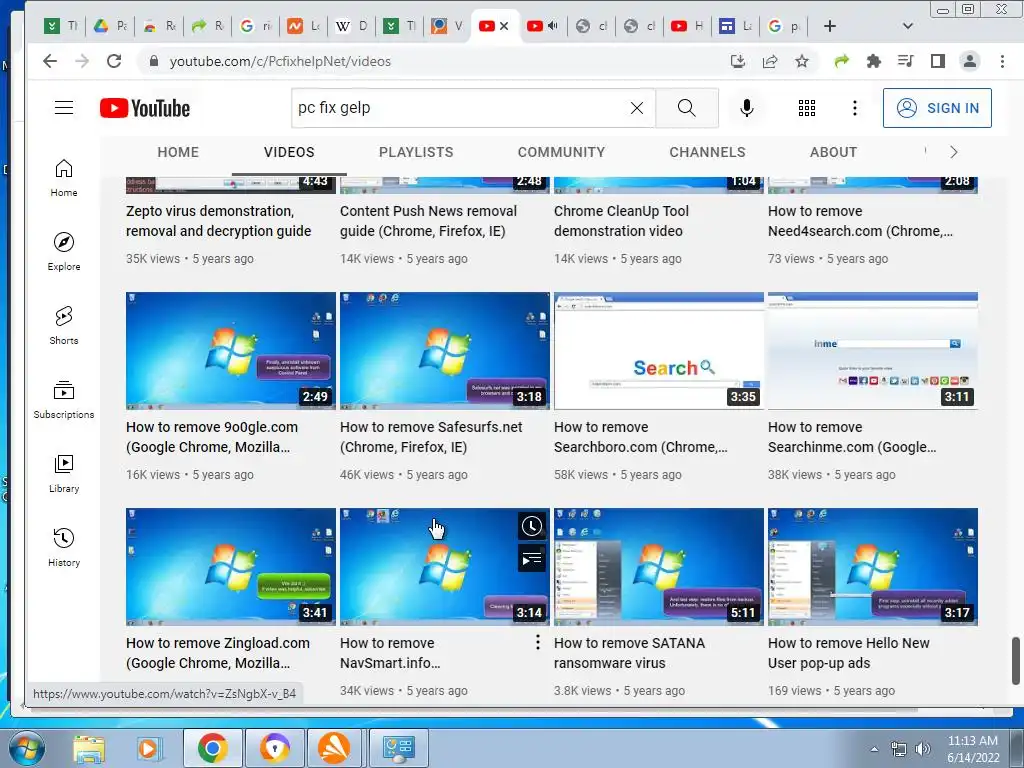Share this page icon in address bar
Viewport: 1024px width, 768px height.
tap(770, 61)
